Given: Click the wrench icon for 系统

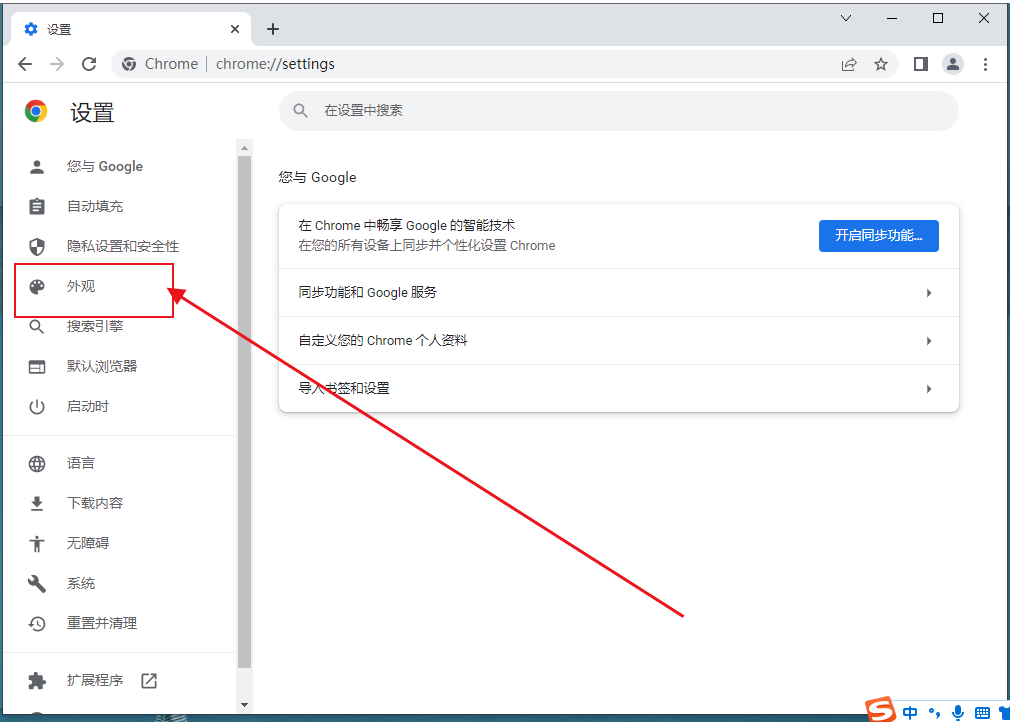Looking at the screenshot, I should (x=37, y=584).
